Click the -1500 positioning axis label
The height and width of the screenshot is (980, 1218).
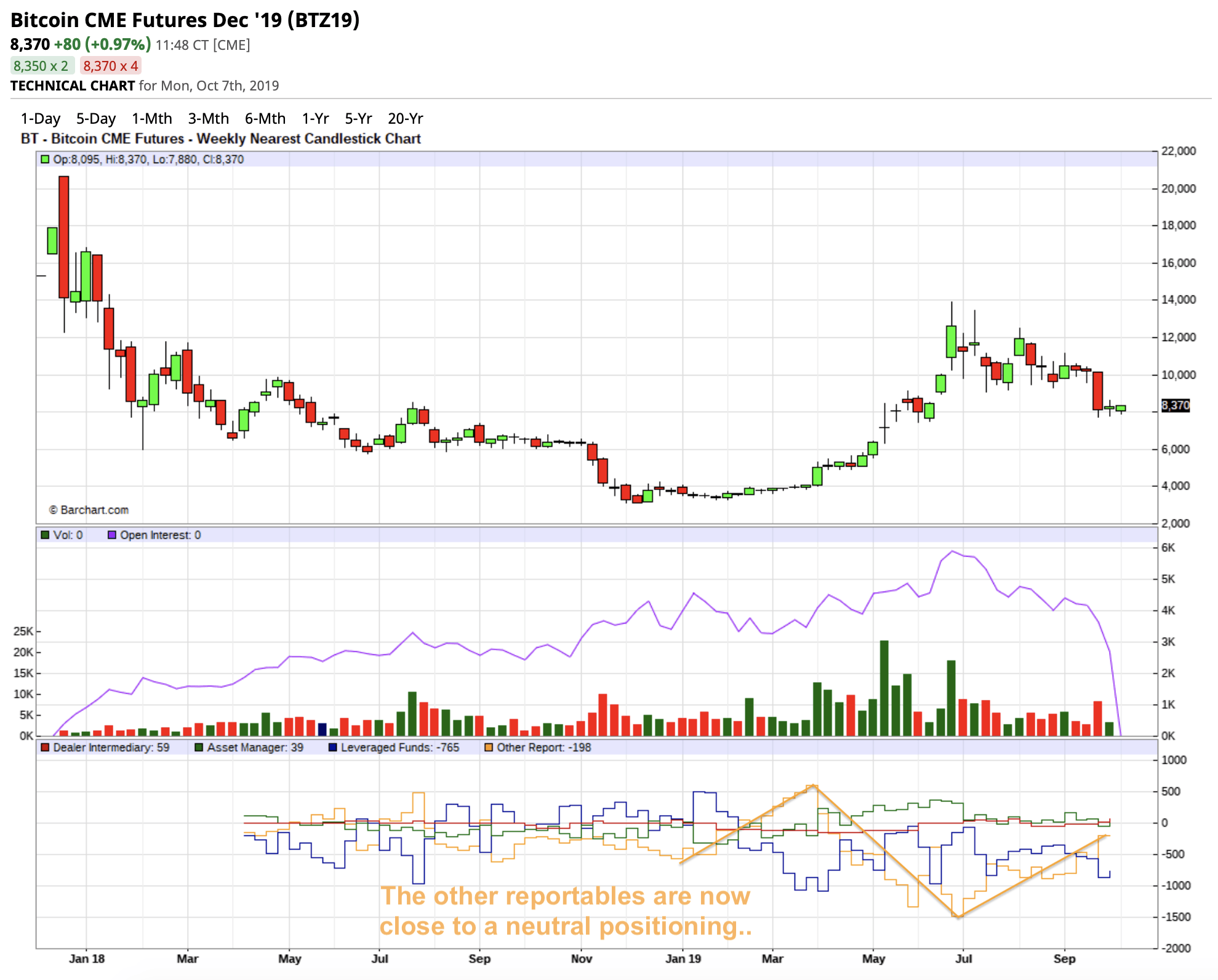point(1176,917)
